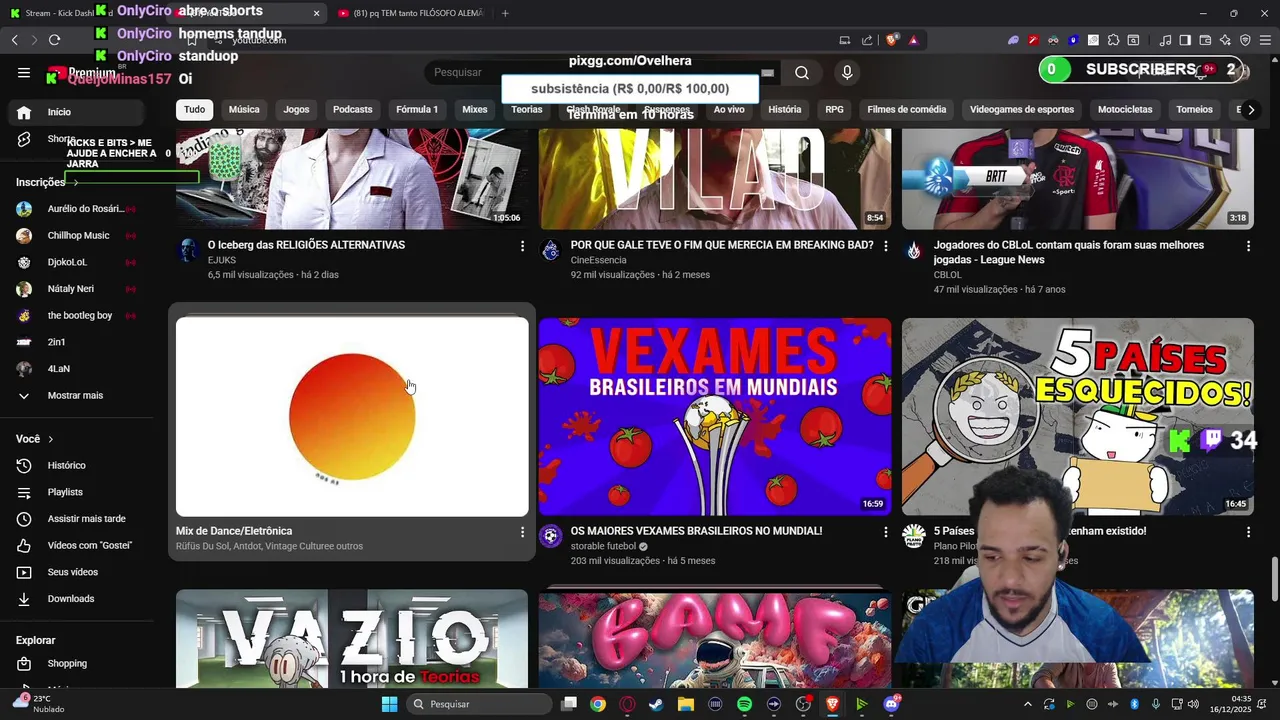Open taskbar volume speaker control

point(1192,704)
